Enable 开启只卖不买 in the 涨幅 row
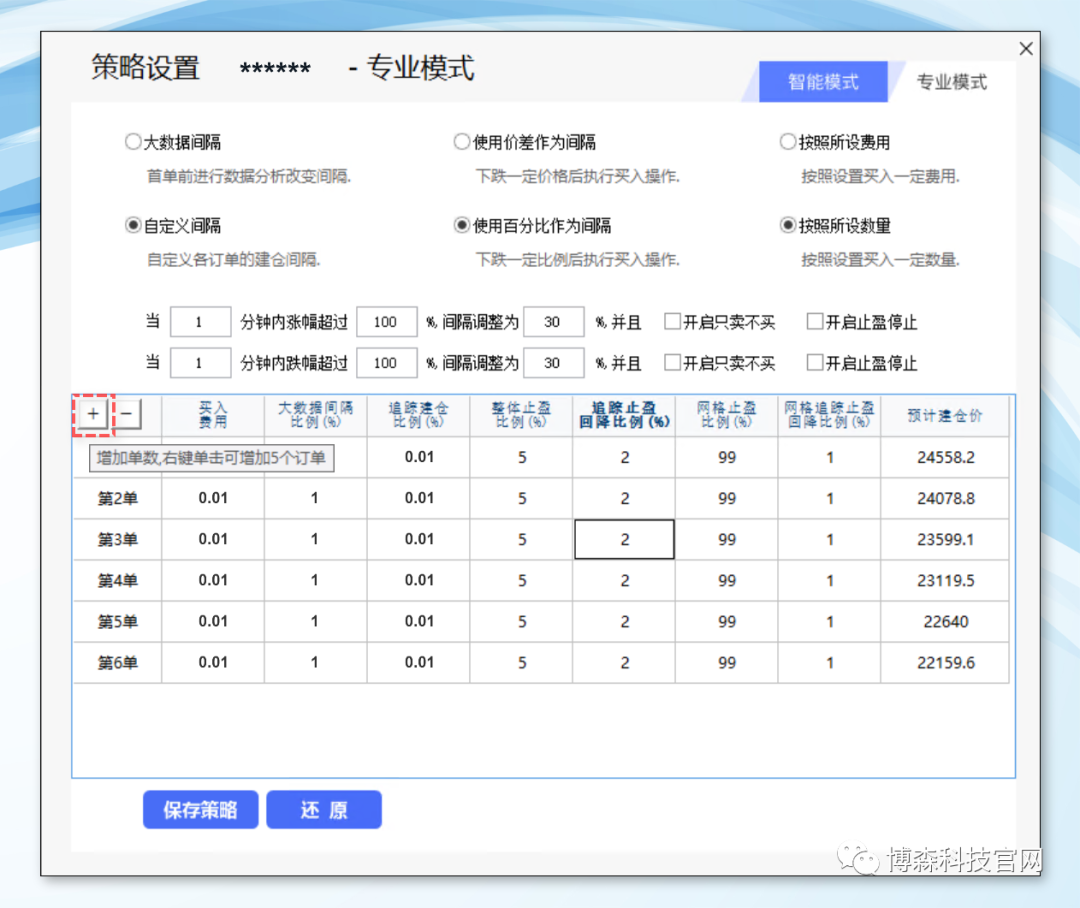The width and height of the screenshot is (1080, 908). 672,322
